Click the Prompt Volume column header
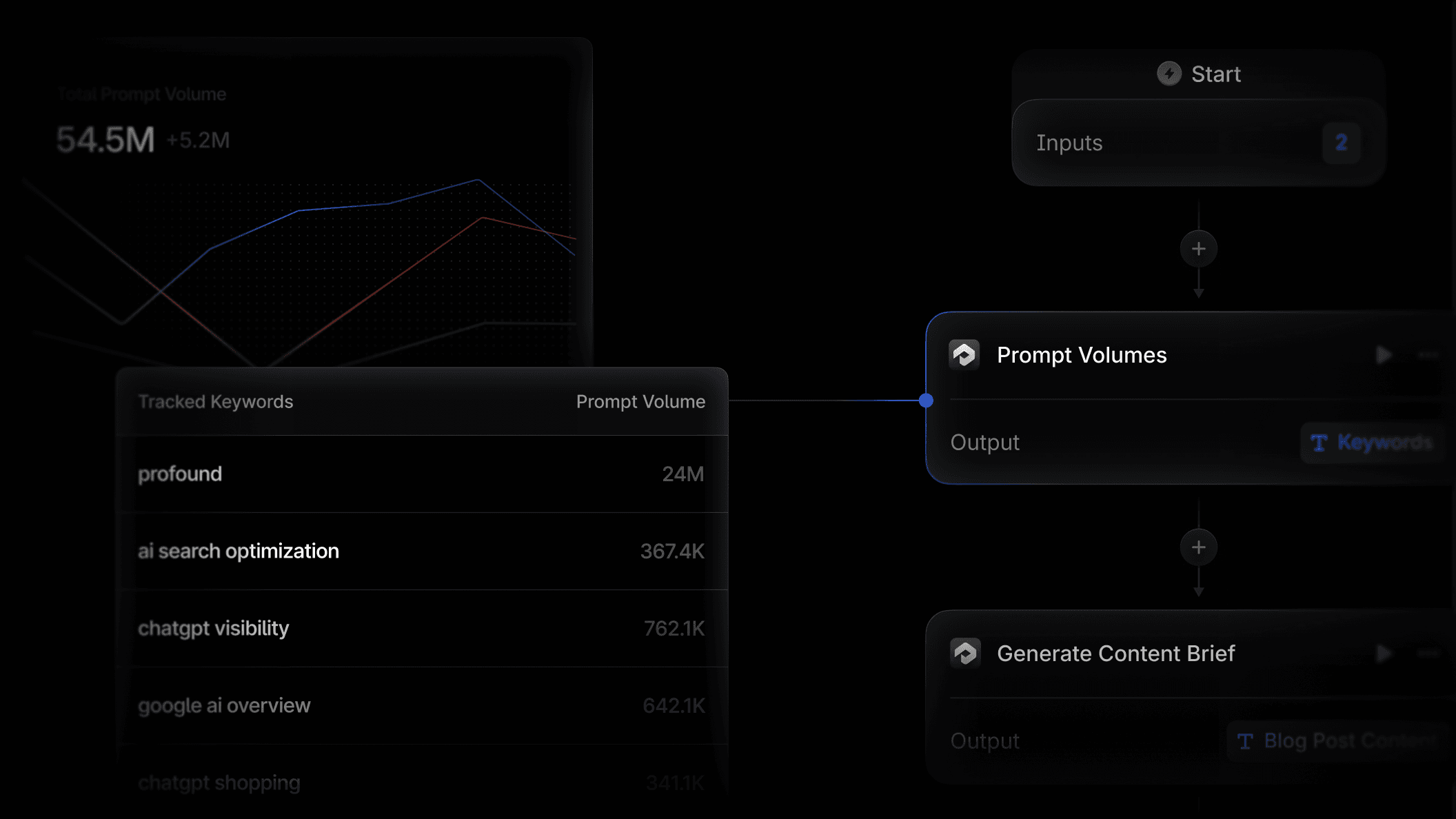1456x819 pixels. (x=640, y=401)
